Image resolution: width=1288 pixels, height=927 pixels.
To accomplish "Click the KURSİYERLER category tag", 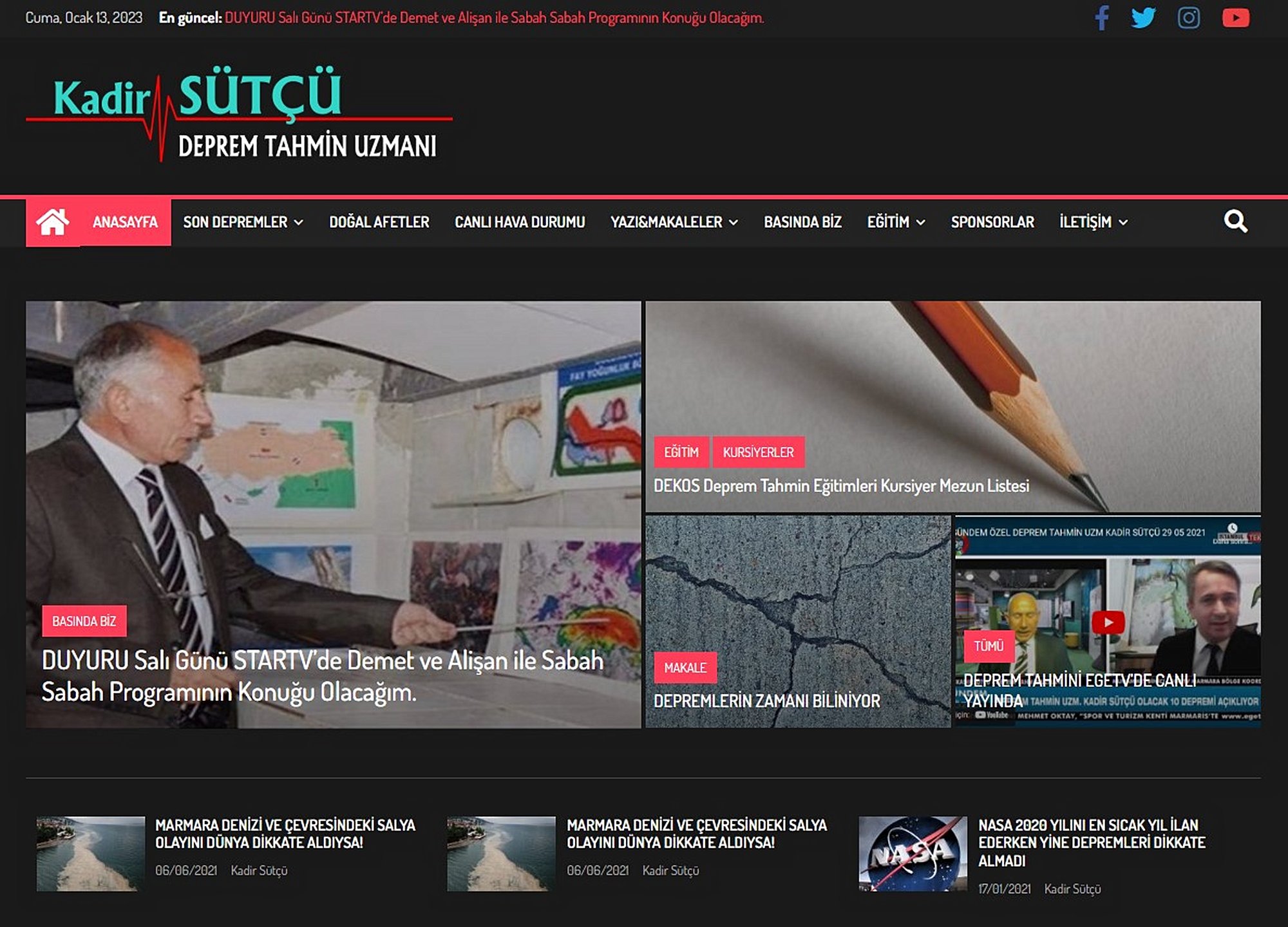I will 758,452.
